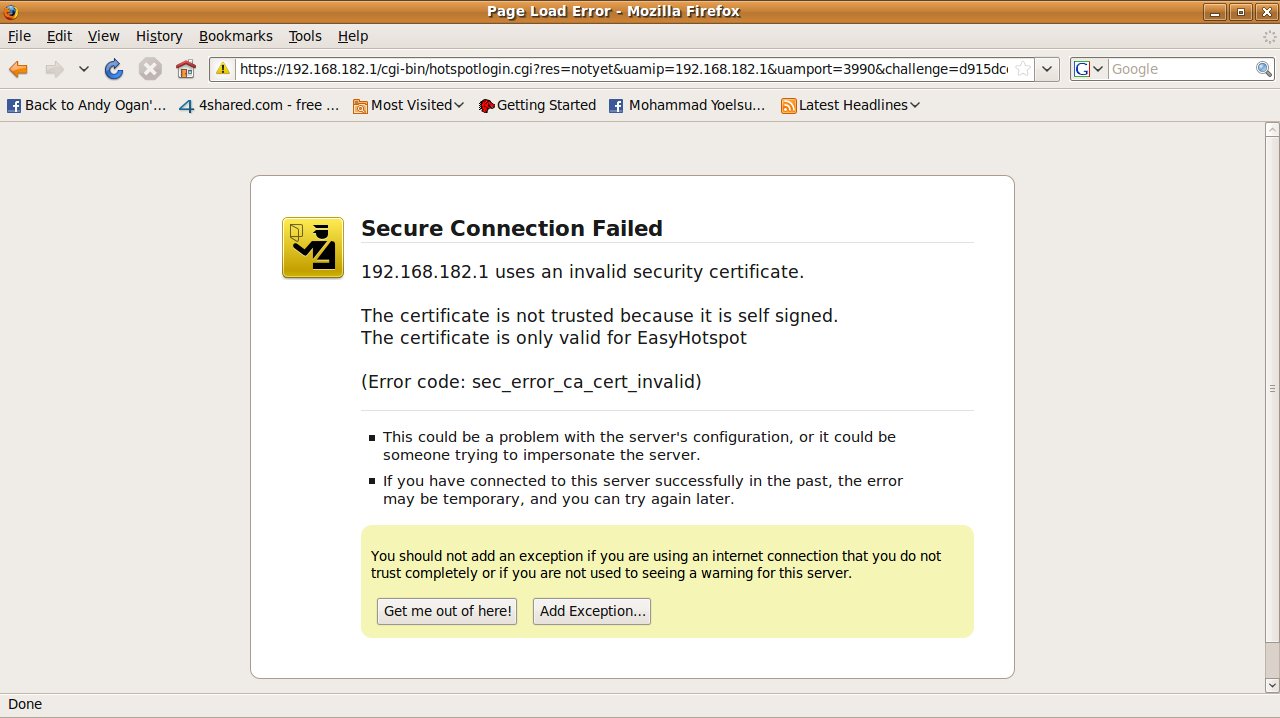Click inside the Google search field
The image size is (1280, 718).
pyautogui.click(x=1180, y=69)
